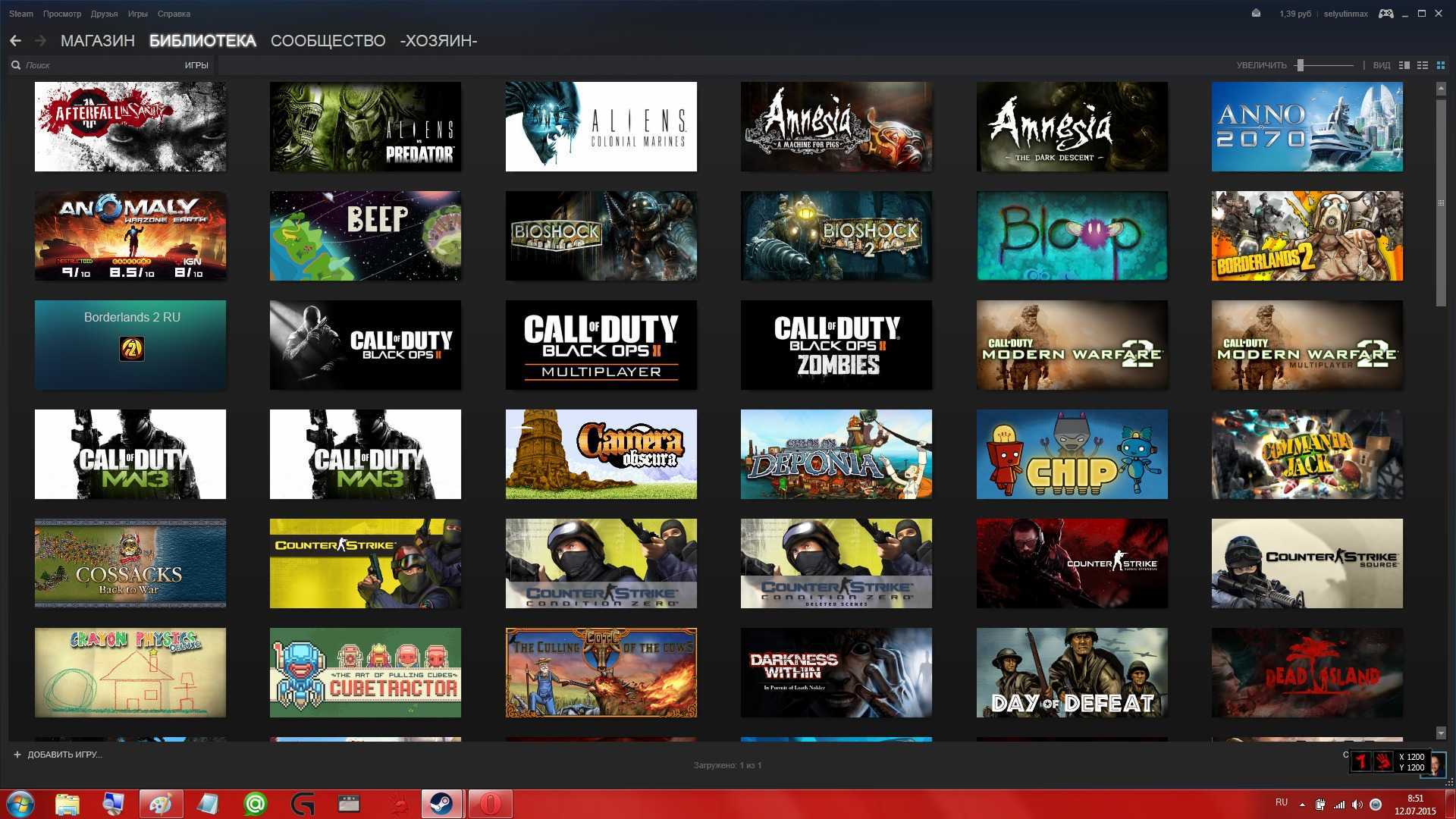This screenshot has width=1456, height=819.
Task: Go back with the left arrow
Action: pyautogui.click(x=15, y=41)
